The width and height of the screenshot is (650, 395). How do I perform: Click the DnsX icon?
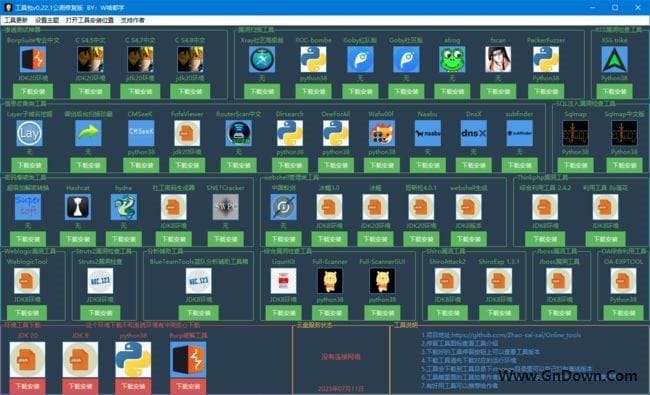pyautogui.click(x=474, y=133)
